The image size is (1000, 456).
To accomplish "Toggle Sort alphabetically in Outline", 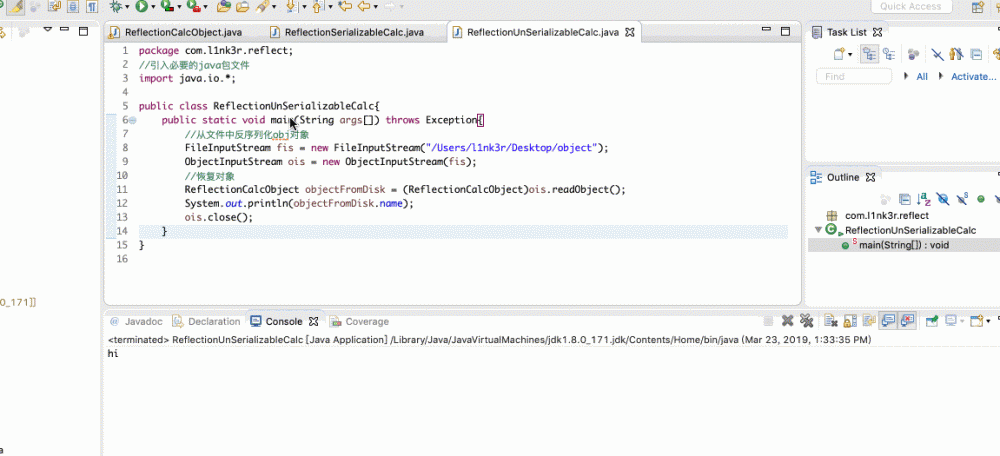I will (x=923, y=200).
